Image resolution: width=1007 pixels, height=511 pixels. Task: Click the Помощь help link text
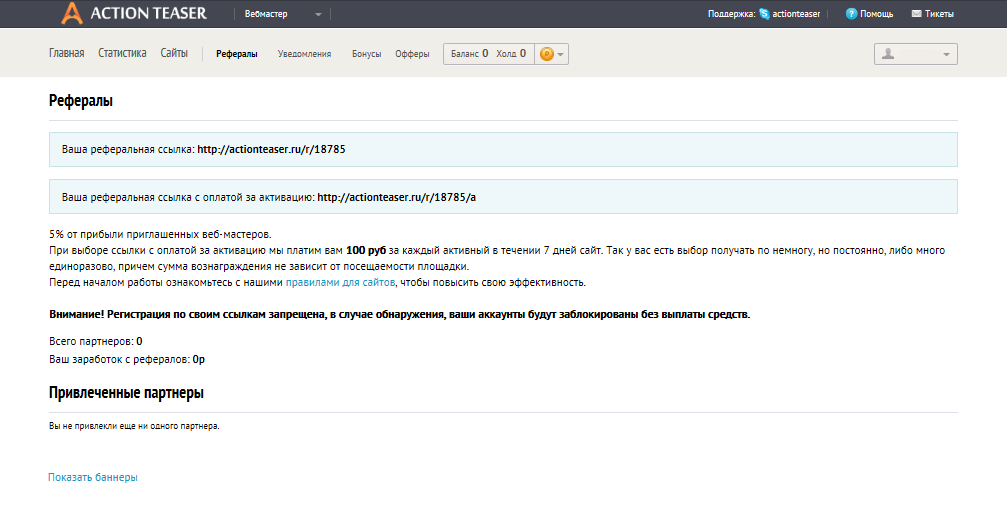click(876, 14)
